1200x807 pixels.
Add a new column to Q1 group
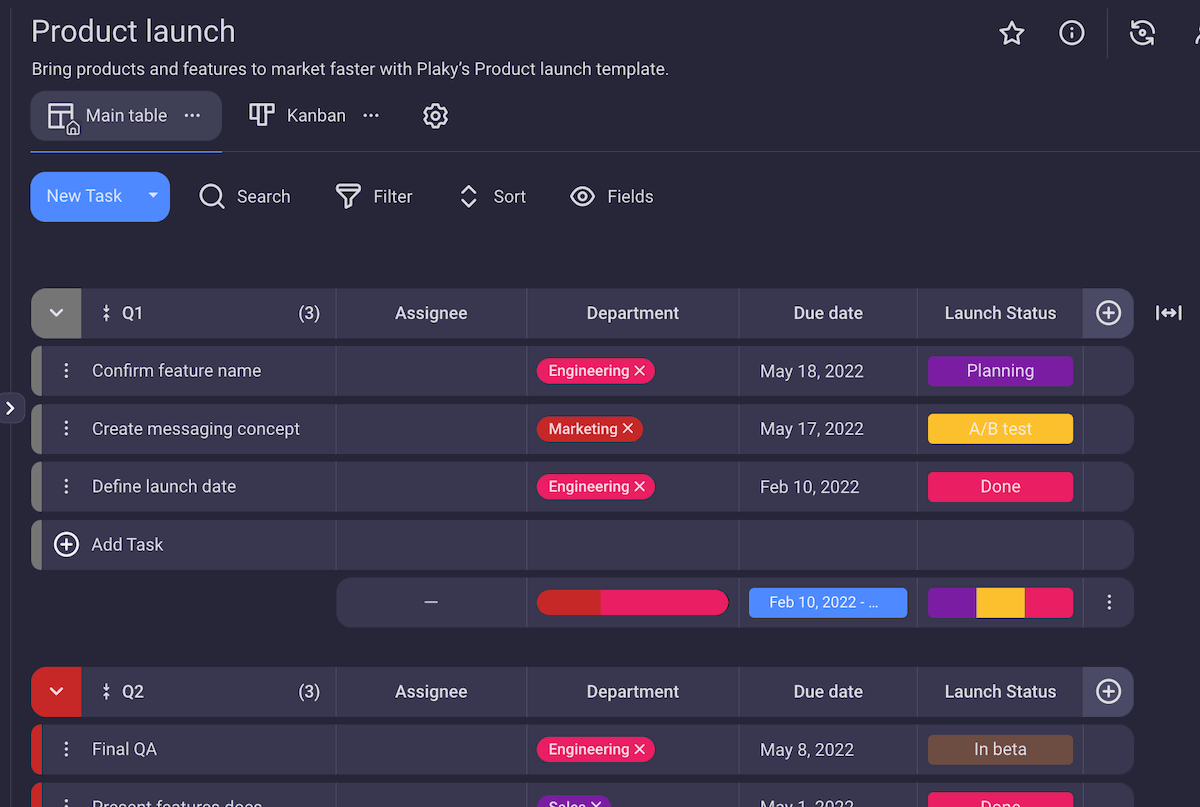click(x=1108, y=313)
